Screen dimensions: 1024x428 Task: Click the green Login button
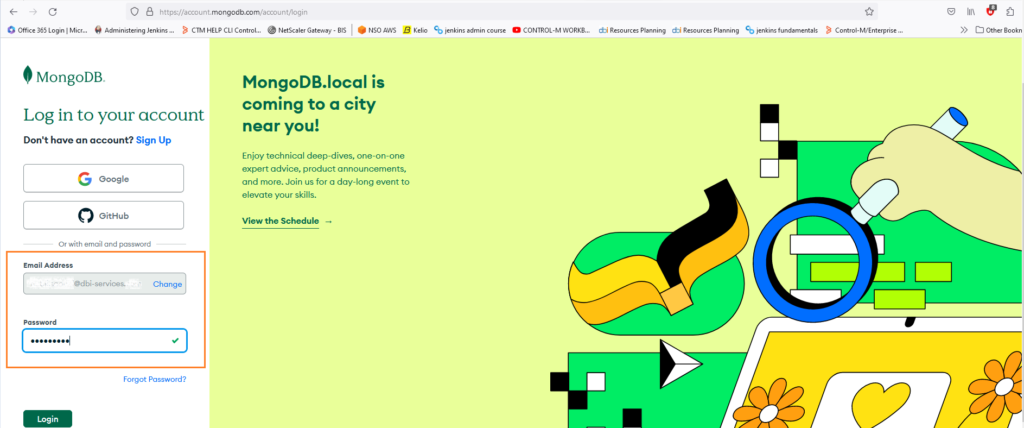coord(48,419)
